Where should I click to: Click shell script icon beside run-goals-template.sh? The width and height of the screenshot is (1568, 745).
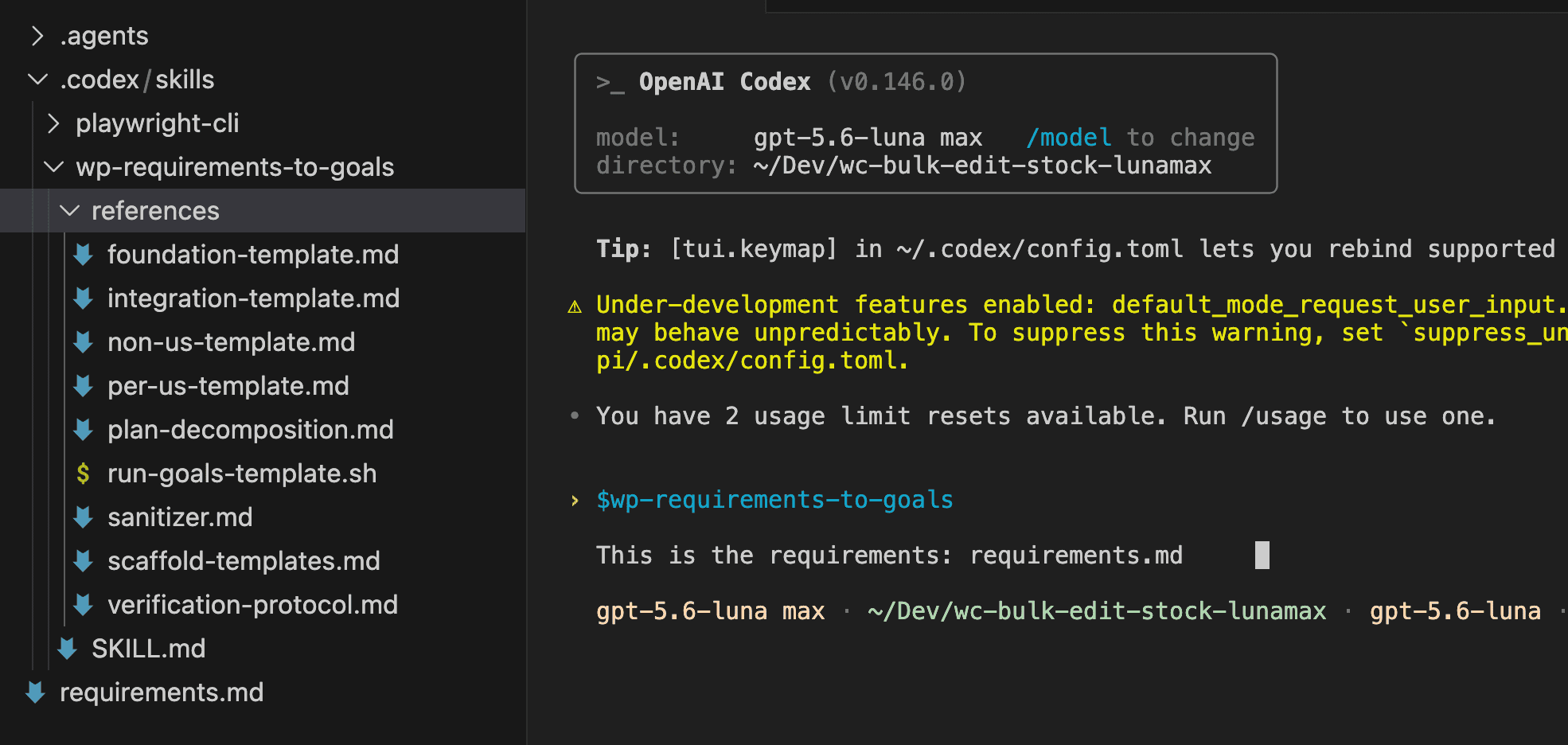(83, 474)
